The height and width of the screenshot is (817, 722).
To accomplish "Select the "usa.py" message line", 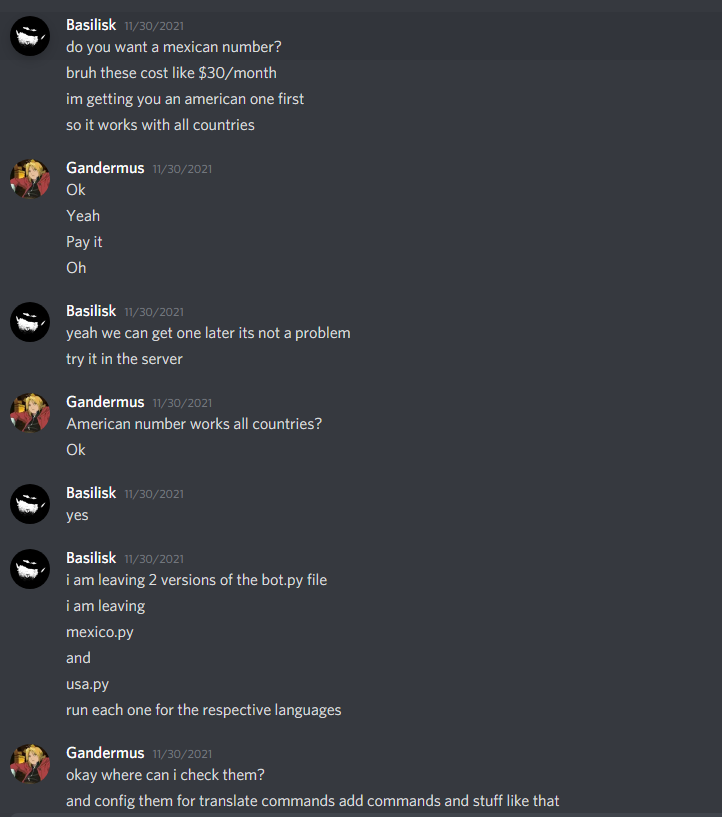I will pyautogui.click(x=88, y=685).
